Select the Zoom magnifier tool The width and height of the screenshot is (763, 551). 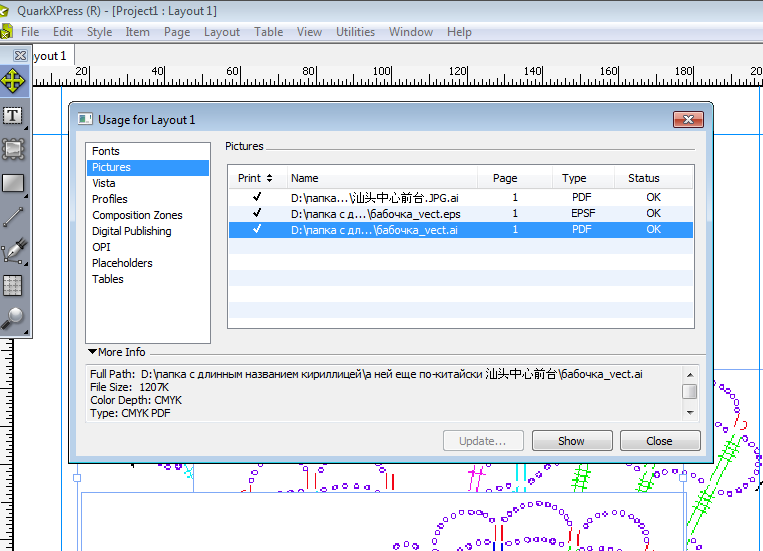click(x=13, y=319)
